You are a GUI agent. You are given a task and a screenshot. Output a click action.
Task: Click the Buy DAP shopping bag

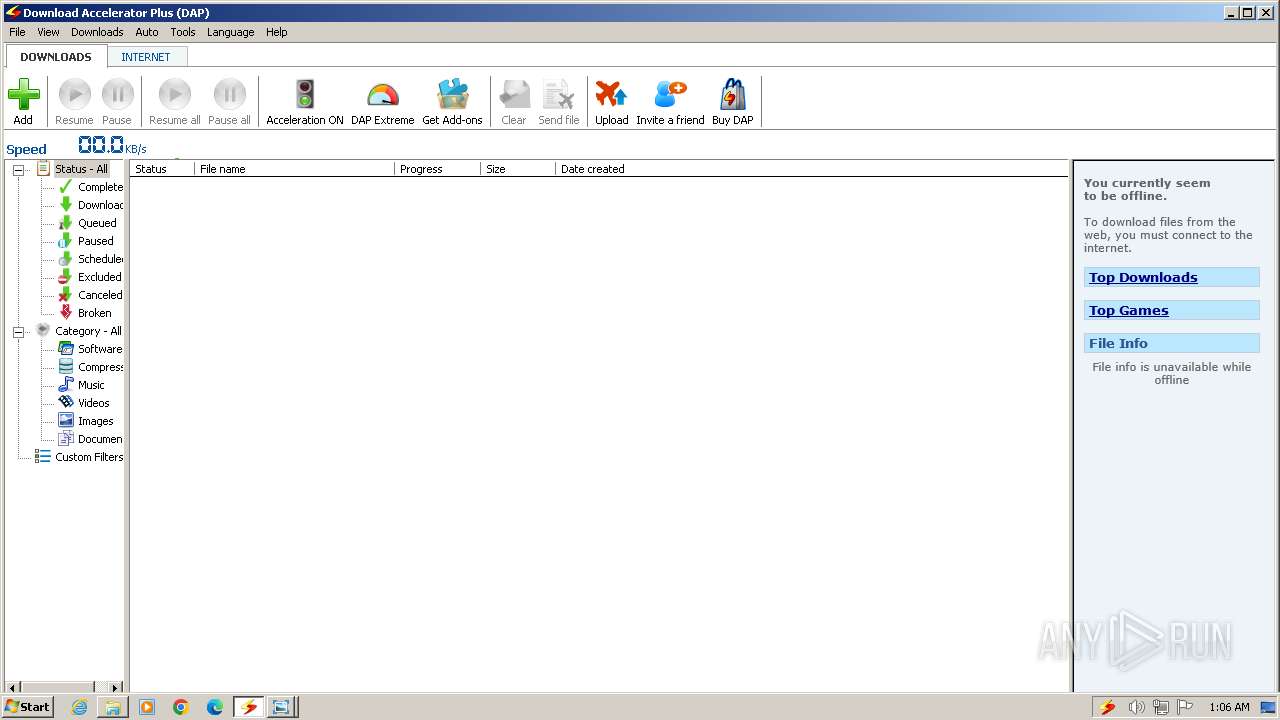[x=732, y=95]
